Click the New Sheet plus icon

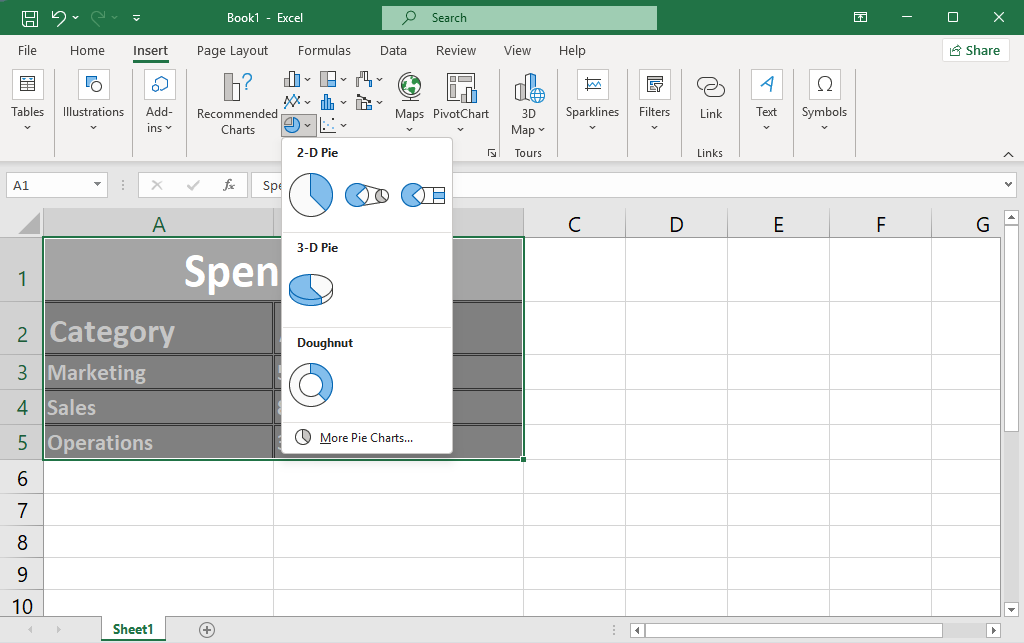pos(207,630)
